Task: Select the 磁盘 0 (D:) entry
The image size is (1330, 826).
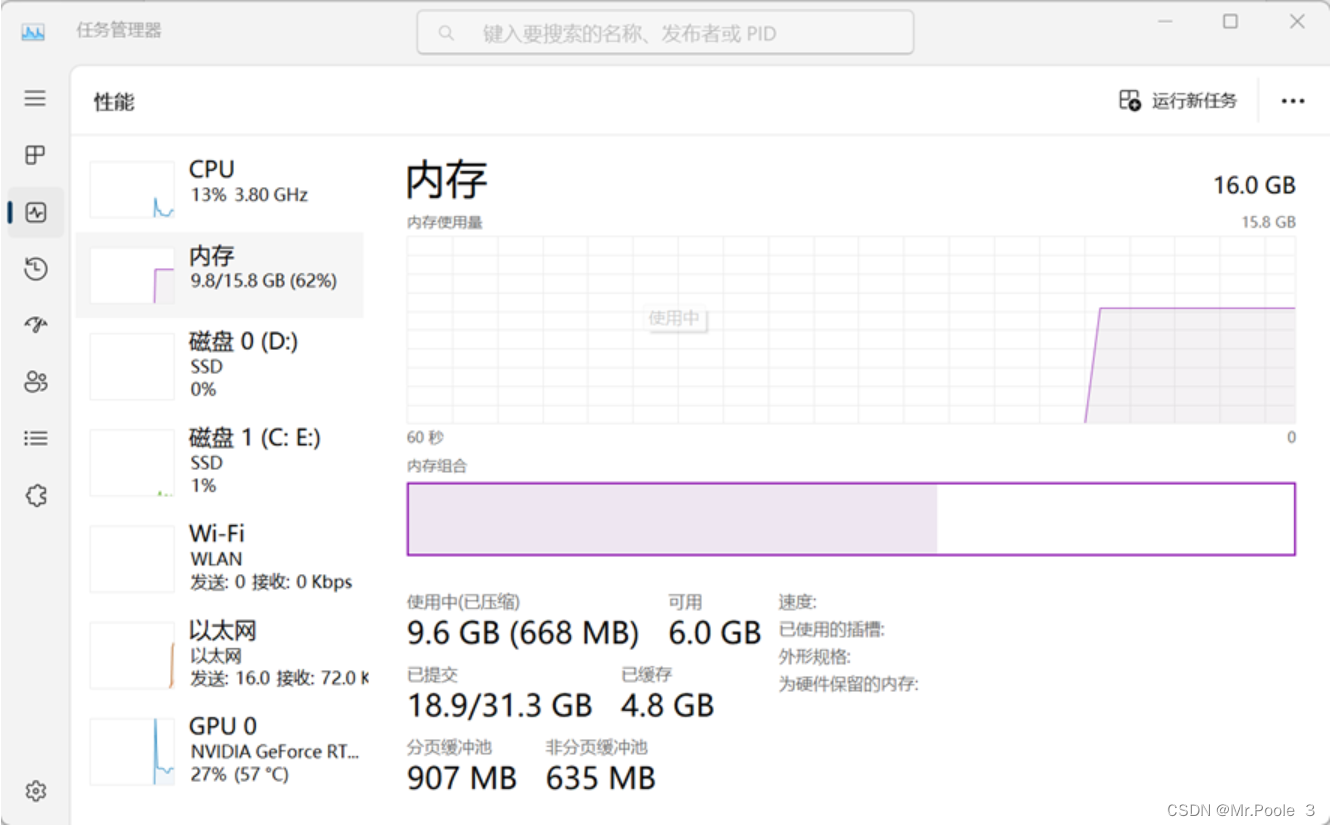Action: coord(220,364)
